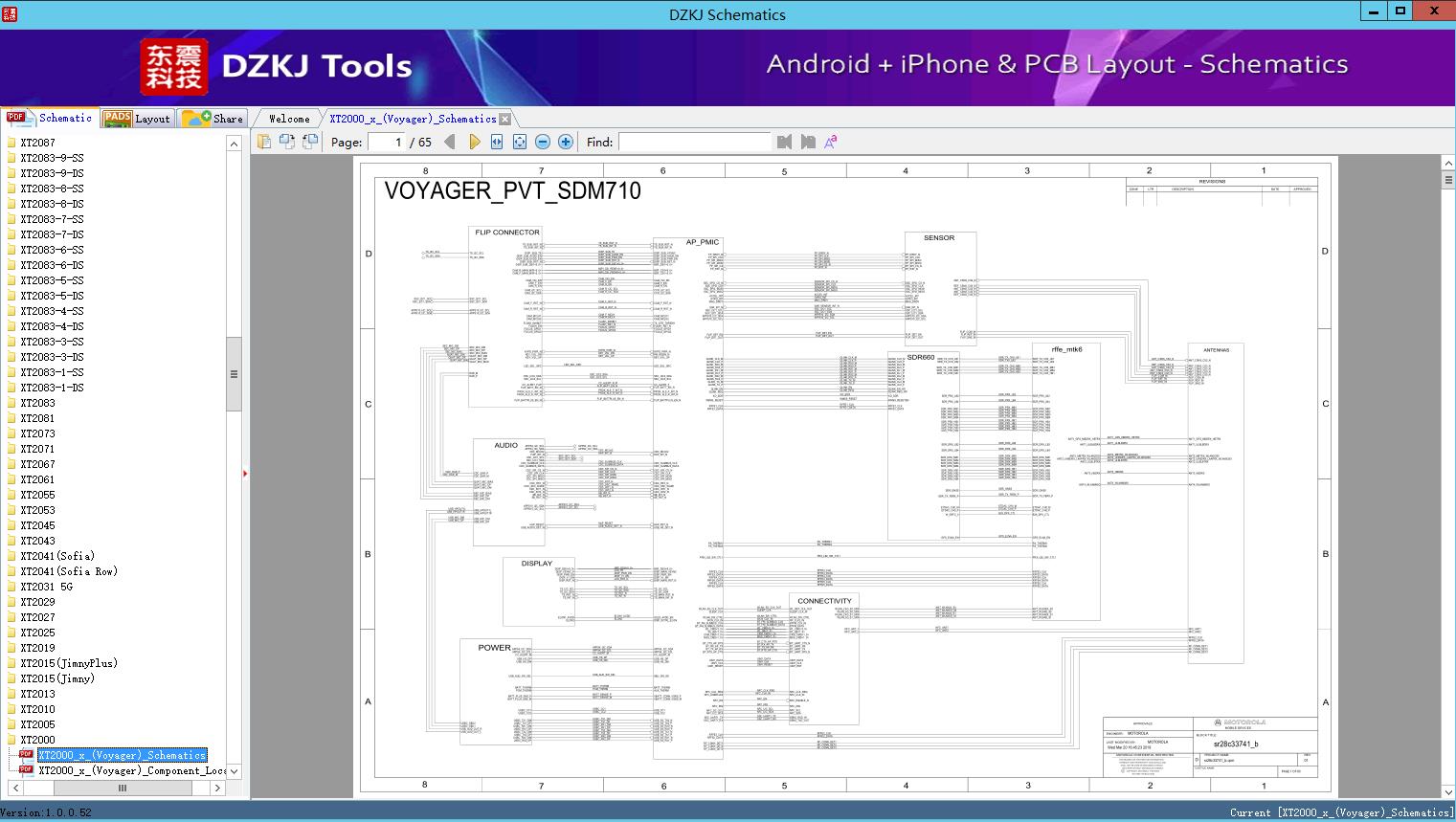Click the folder tree scroll-down arrow

234,770
